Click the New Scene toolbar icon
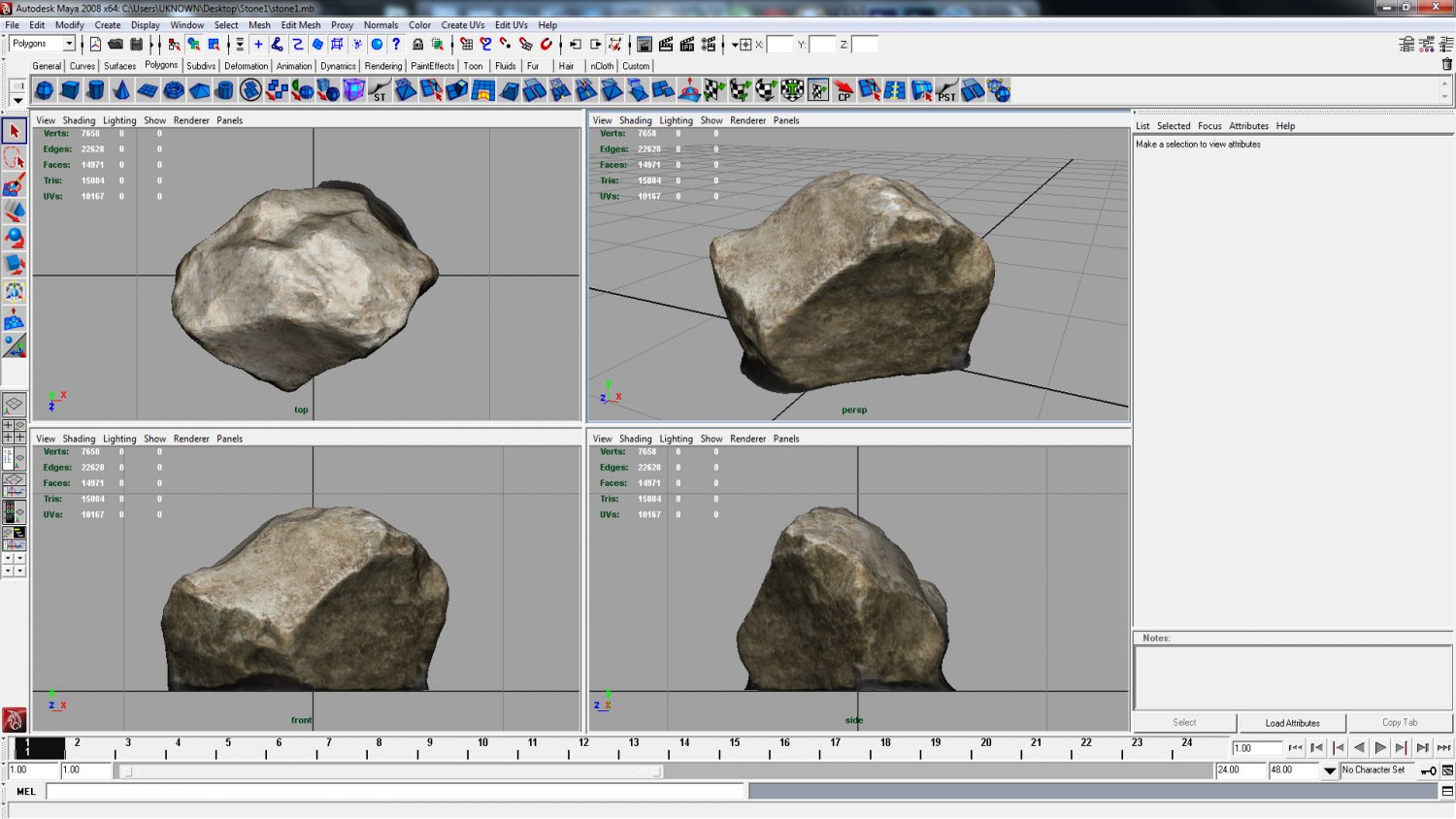This screenshot has width=1456, height=819. (x=95, y=44)
